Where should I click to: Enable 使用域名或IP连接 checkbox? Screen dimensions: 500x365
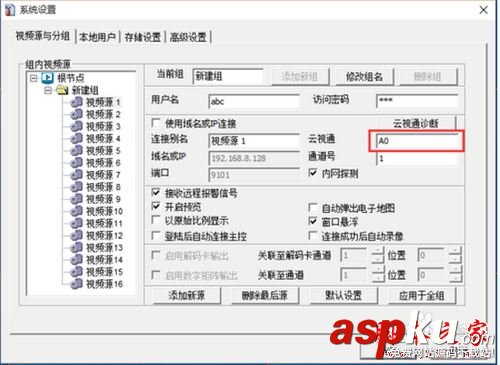(x=156, y=123)
